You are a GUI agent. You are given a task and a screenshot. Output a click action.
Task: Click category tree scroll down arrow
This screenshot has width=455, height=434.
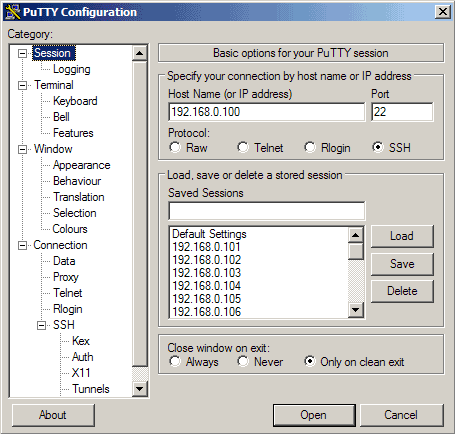tap(140, 389)
